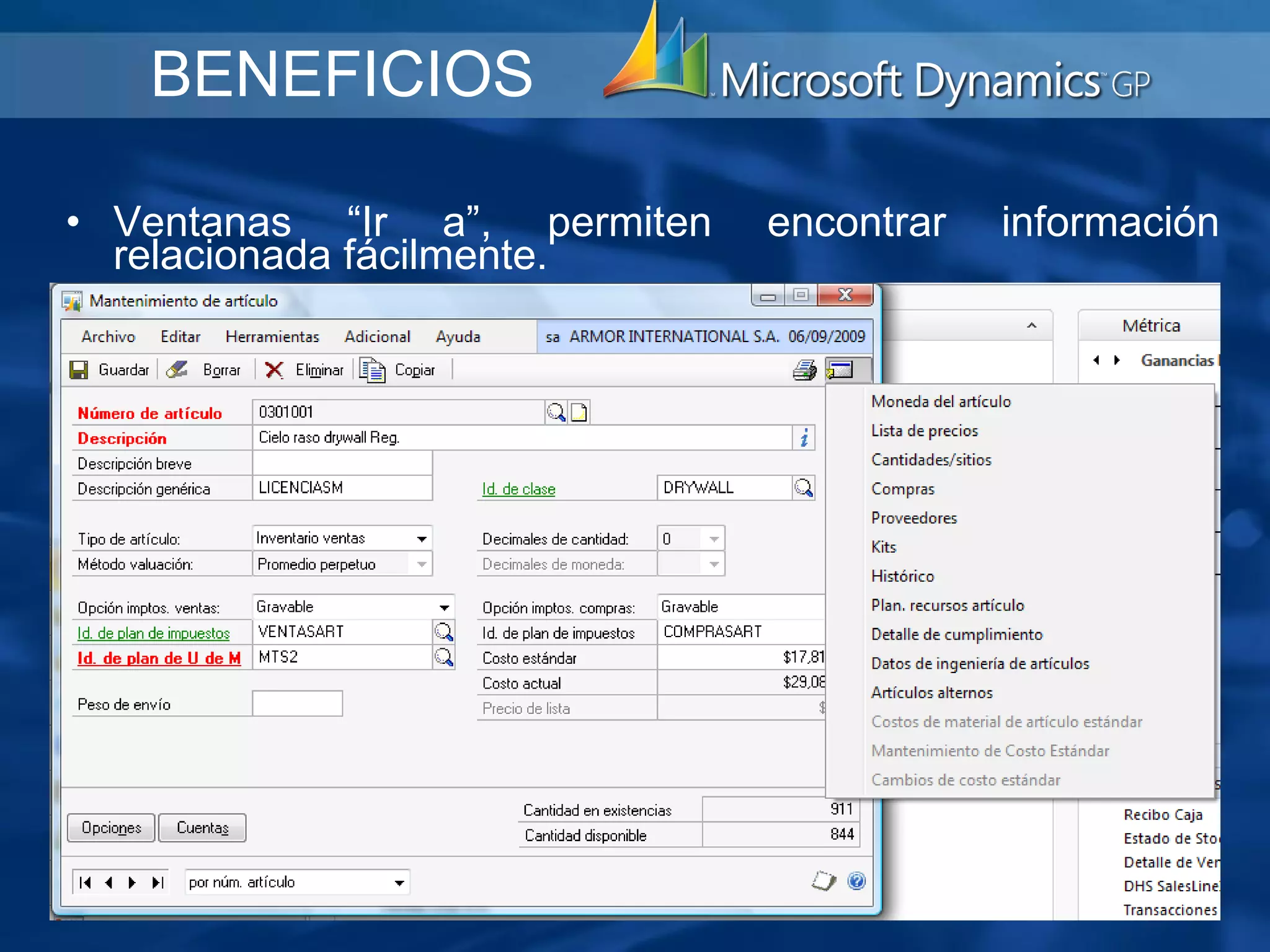Select Kits menu entry

pos(884,547)
